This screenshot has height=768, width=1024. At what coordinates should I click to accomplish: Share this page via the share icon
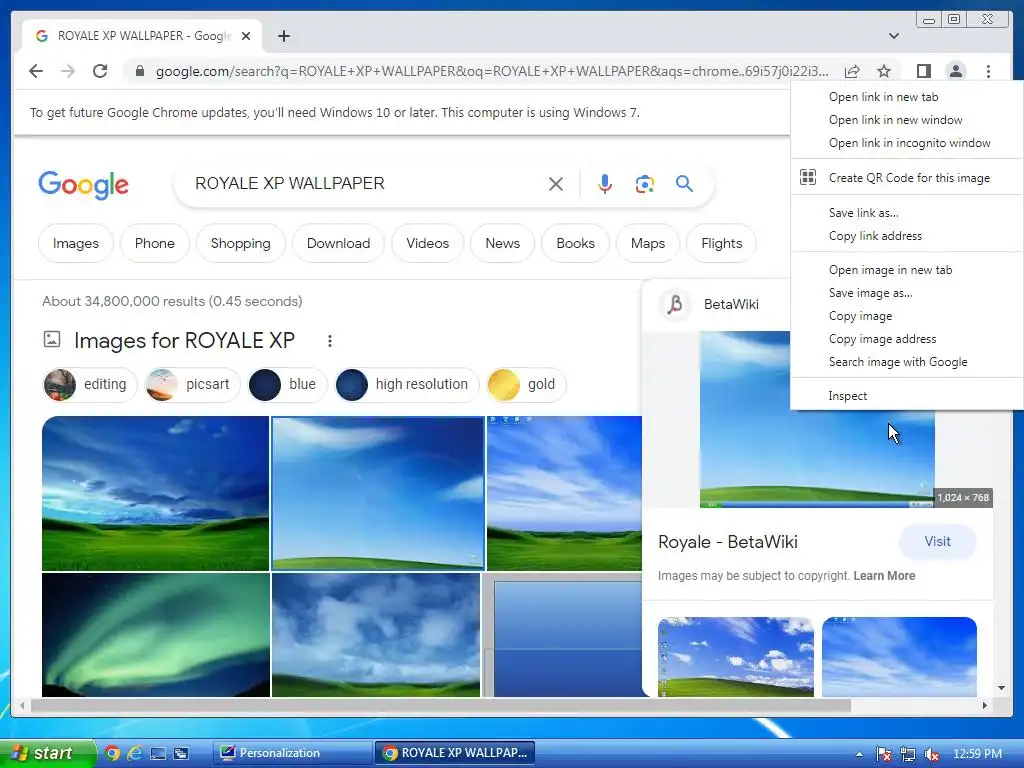[x=852, y=71]
